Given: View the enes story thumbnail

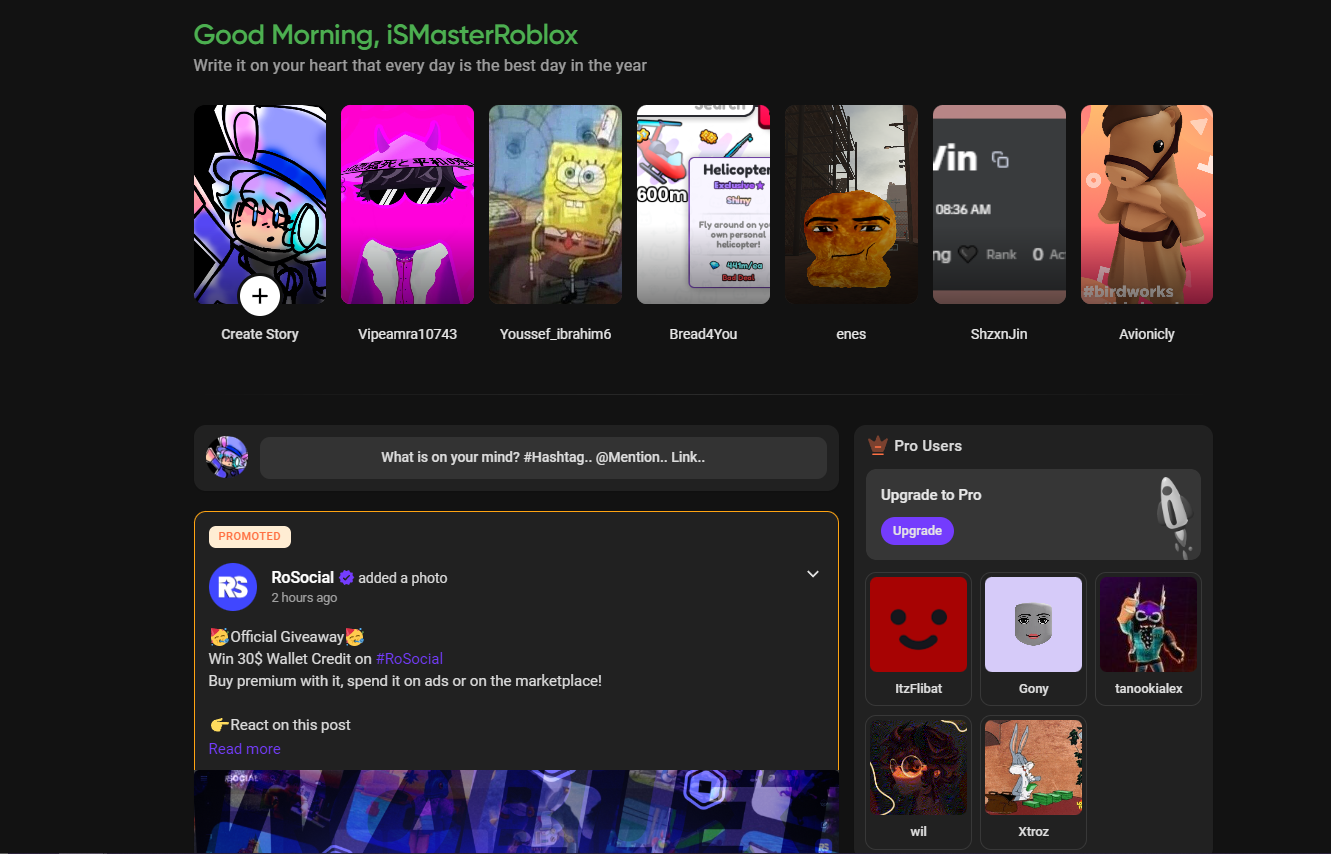Looking at the screenshot, I should [851, 204].
